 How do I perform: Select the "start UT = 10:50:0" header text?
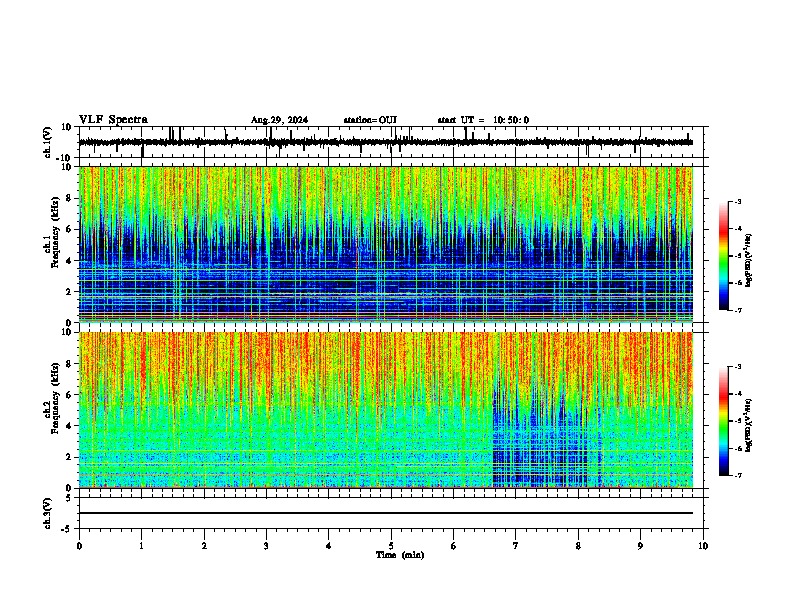pos(483,120)
